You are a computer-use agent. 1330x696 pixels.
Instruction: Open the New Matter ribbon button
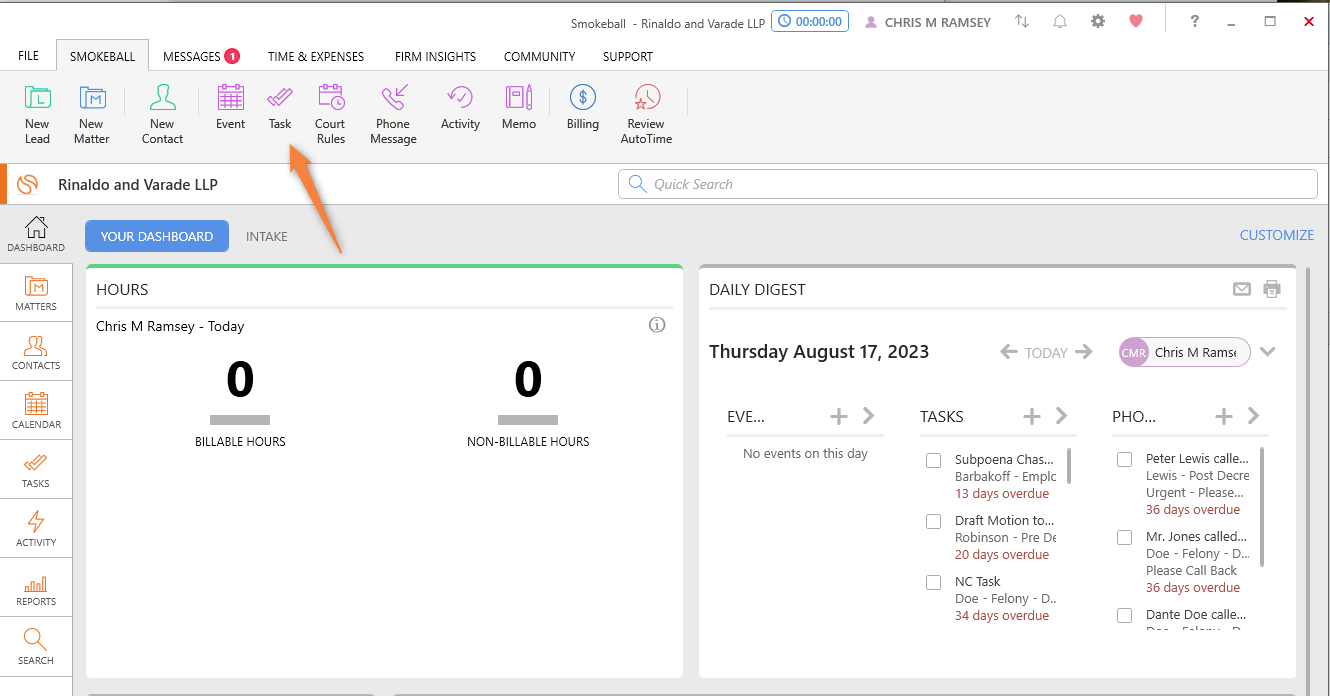[92, 115]
